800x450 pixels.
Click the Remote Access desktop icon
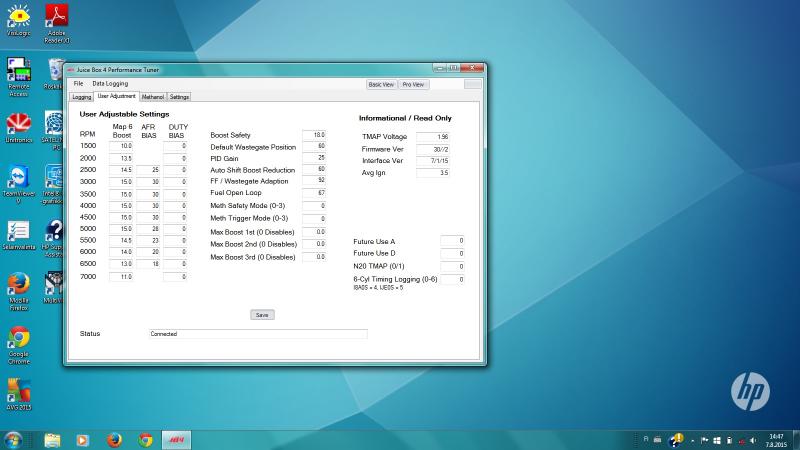pos(18,71)
